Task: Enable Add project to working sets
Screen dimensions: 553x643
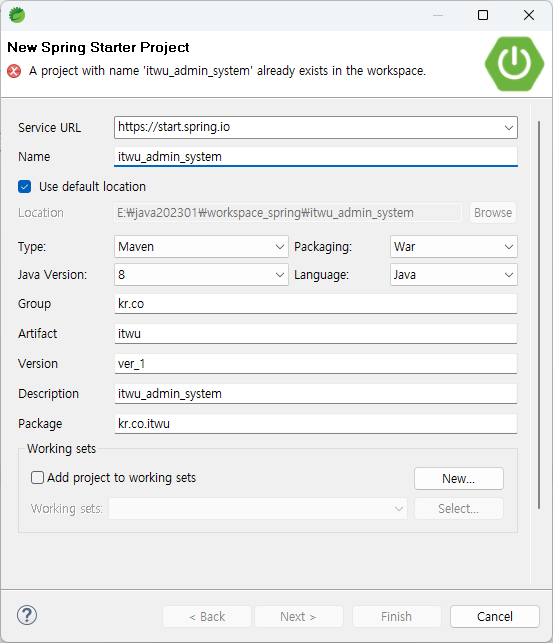Action: point(37,478)
